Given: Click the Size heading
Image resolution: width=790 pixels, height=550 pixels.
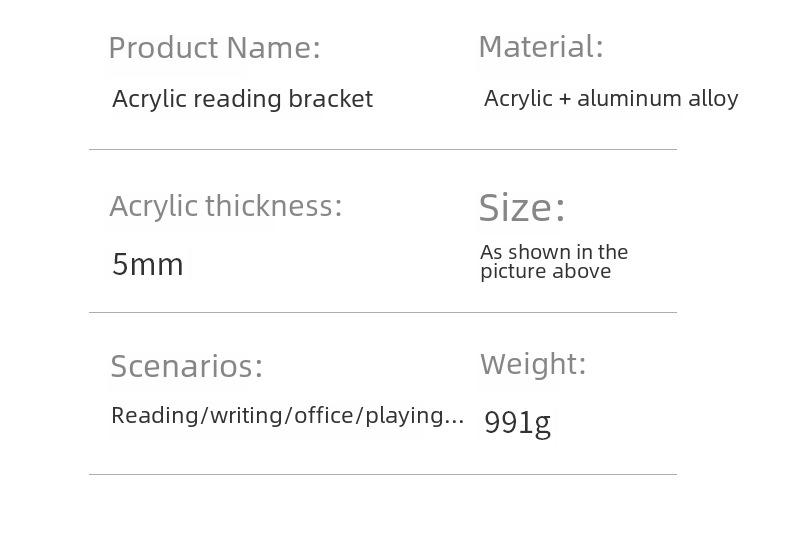Looking at the screenshot, I should point(522,208).
